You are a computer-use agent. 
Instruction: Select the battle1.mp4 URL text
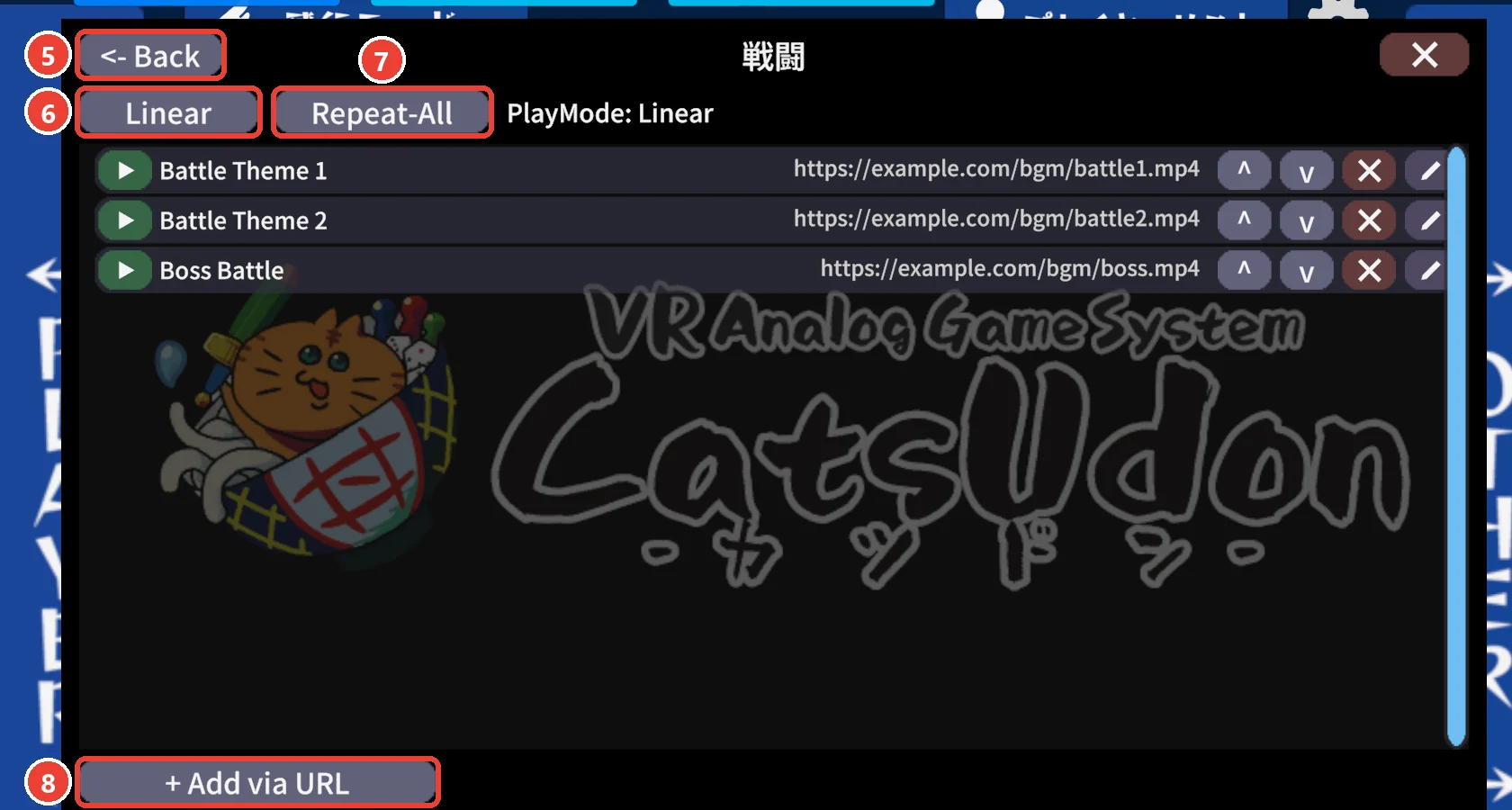[996, 169]
